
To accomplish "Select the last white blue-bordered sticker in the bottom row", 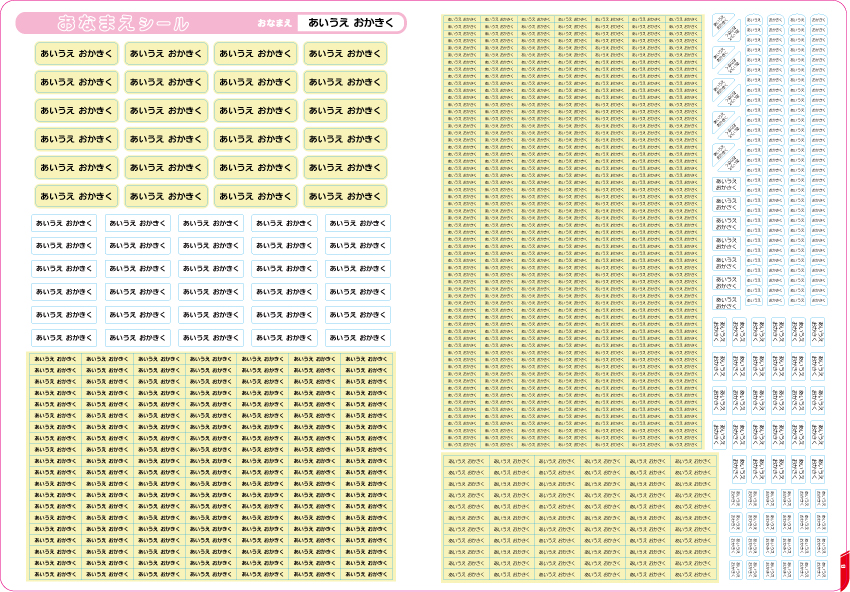I will (x=358, y=338).
